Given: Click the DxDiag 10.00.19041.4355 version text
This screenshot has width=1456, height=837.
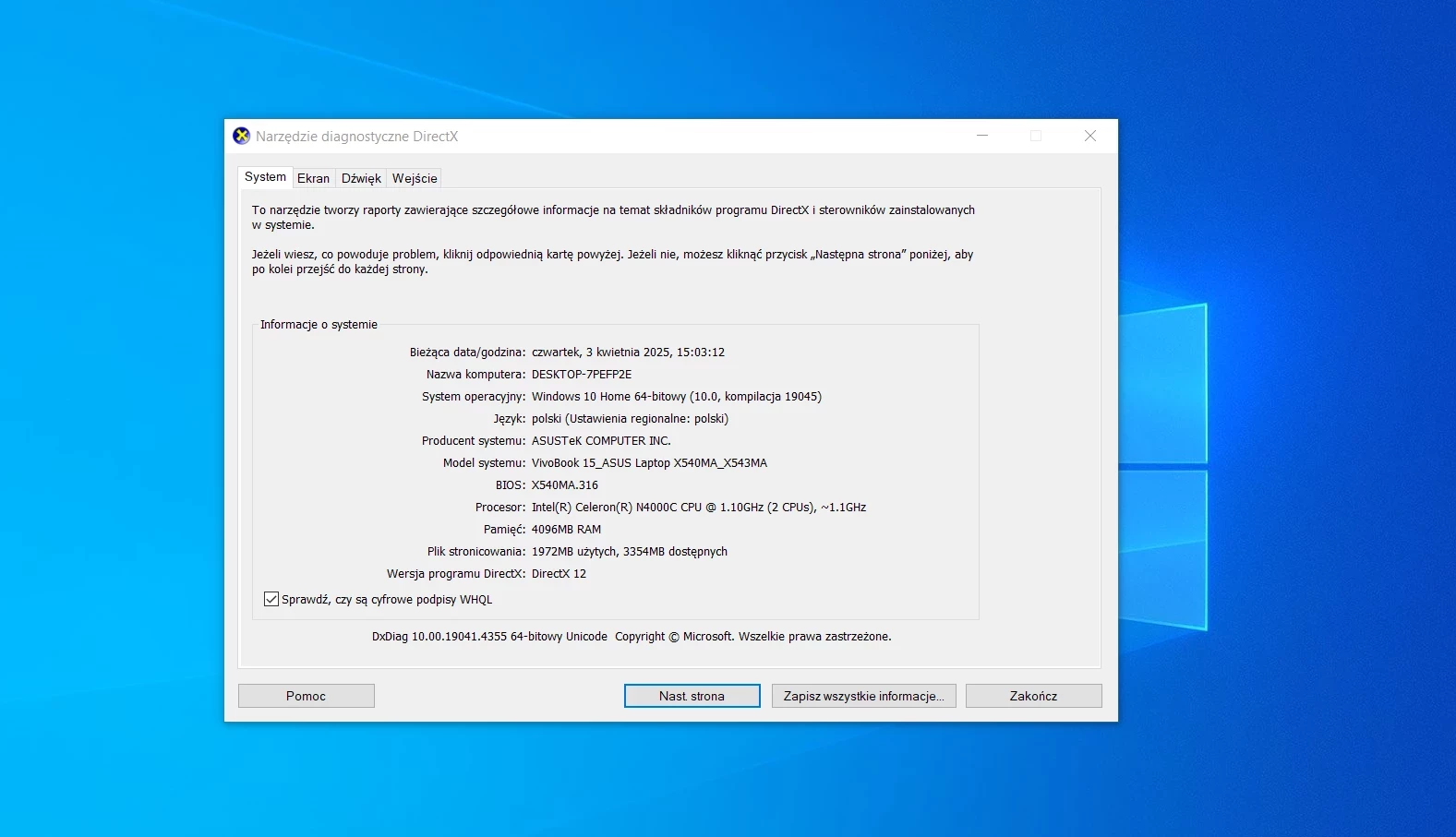Looking at the screenshot, I should 489,637.
